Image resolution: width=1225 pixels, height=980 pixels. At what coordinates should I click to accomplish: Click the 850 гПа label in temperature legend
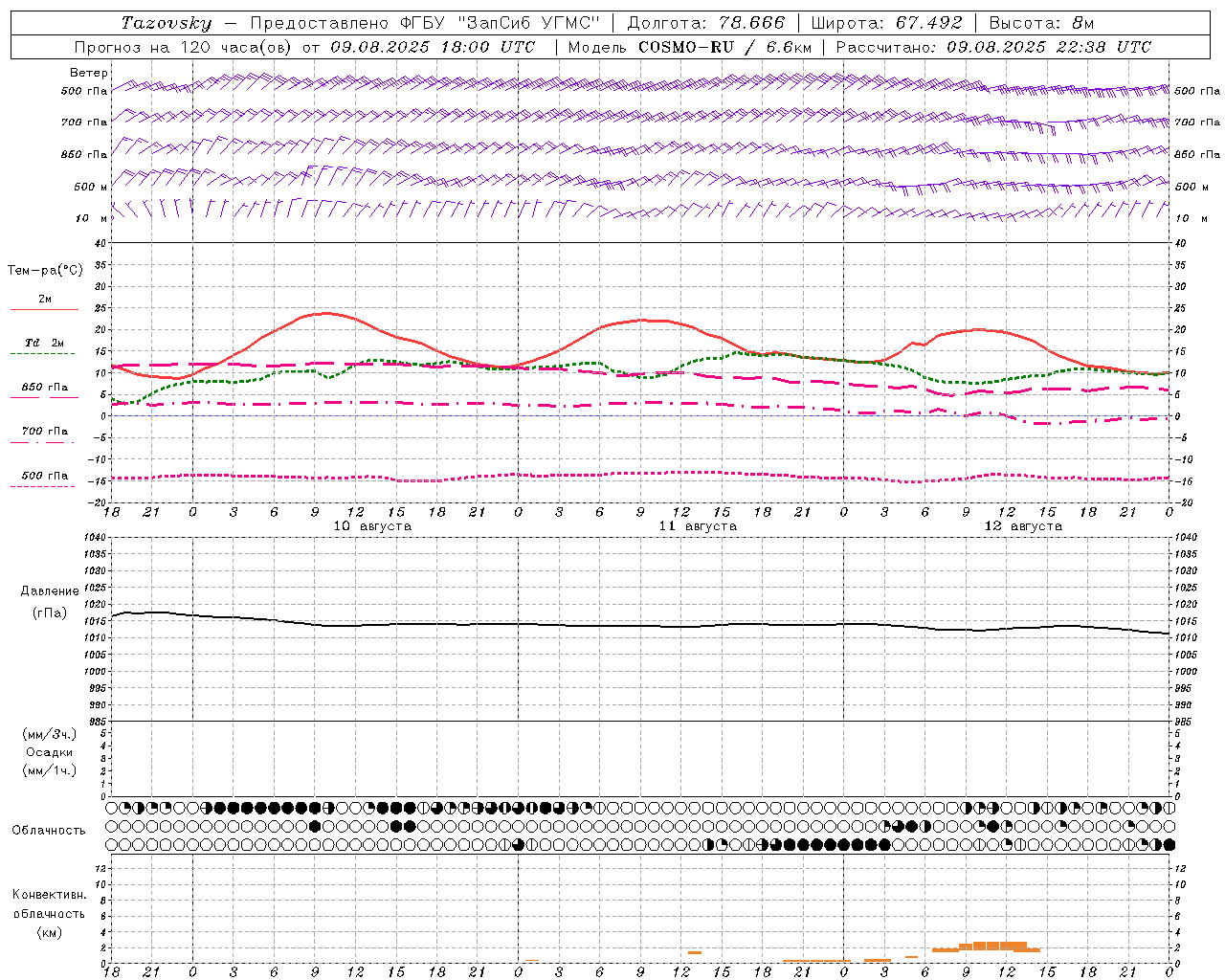(45, 388)
